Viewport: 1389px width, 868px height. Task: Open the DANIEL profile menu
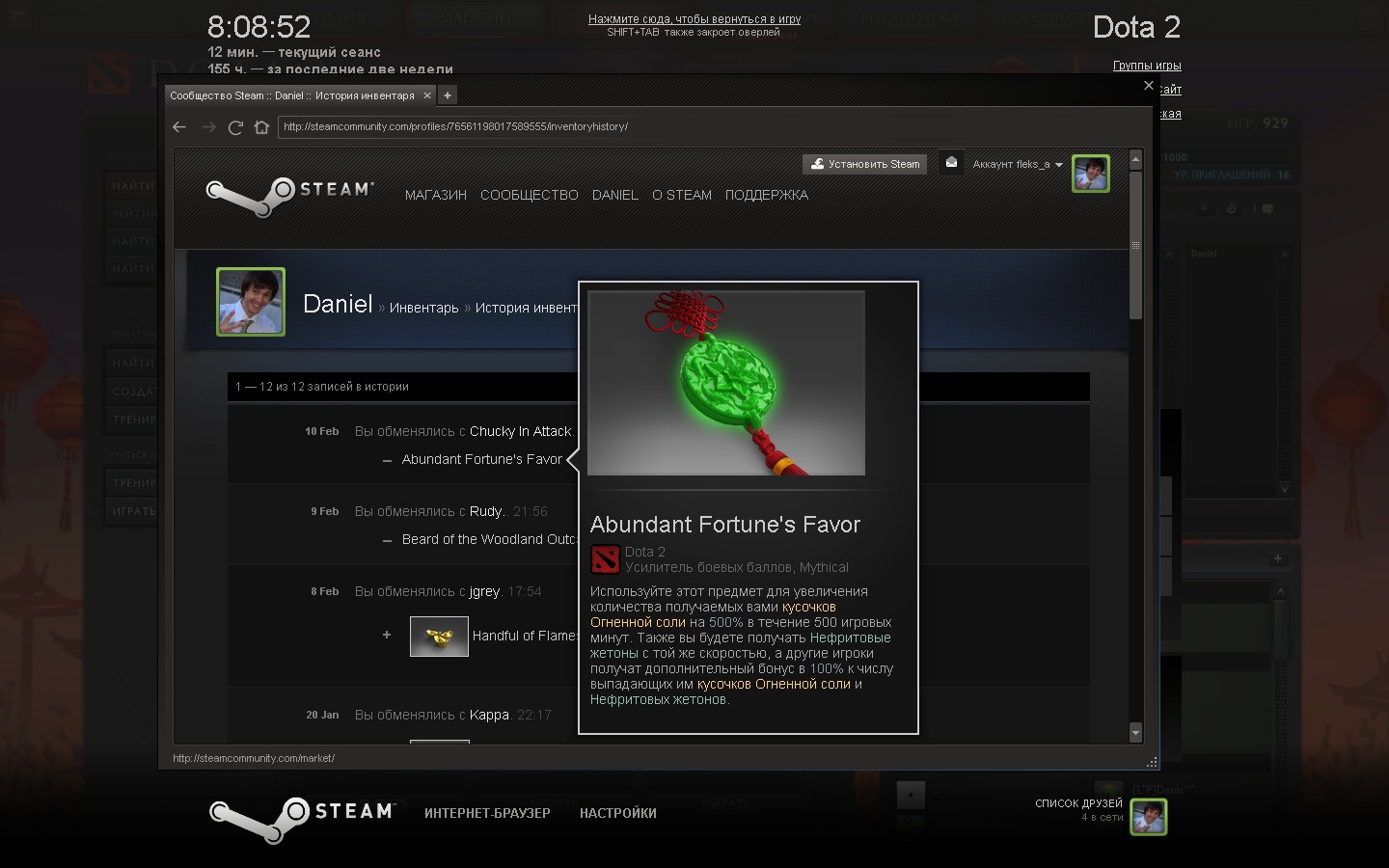point(615,195)
